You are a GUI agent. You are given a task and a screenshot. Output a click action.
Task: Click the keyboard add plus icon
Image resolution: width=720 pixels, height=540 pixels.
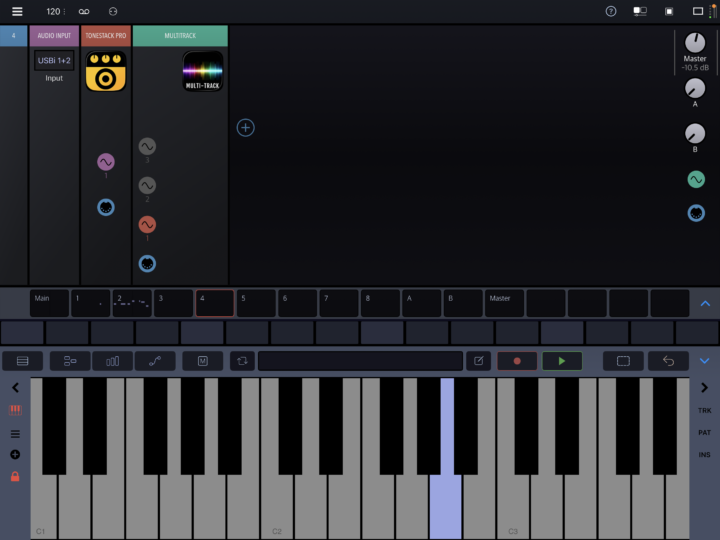15,455
